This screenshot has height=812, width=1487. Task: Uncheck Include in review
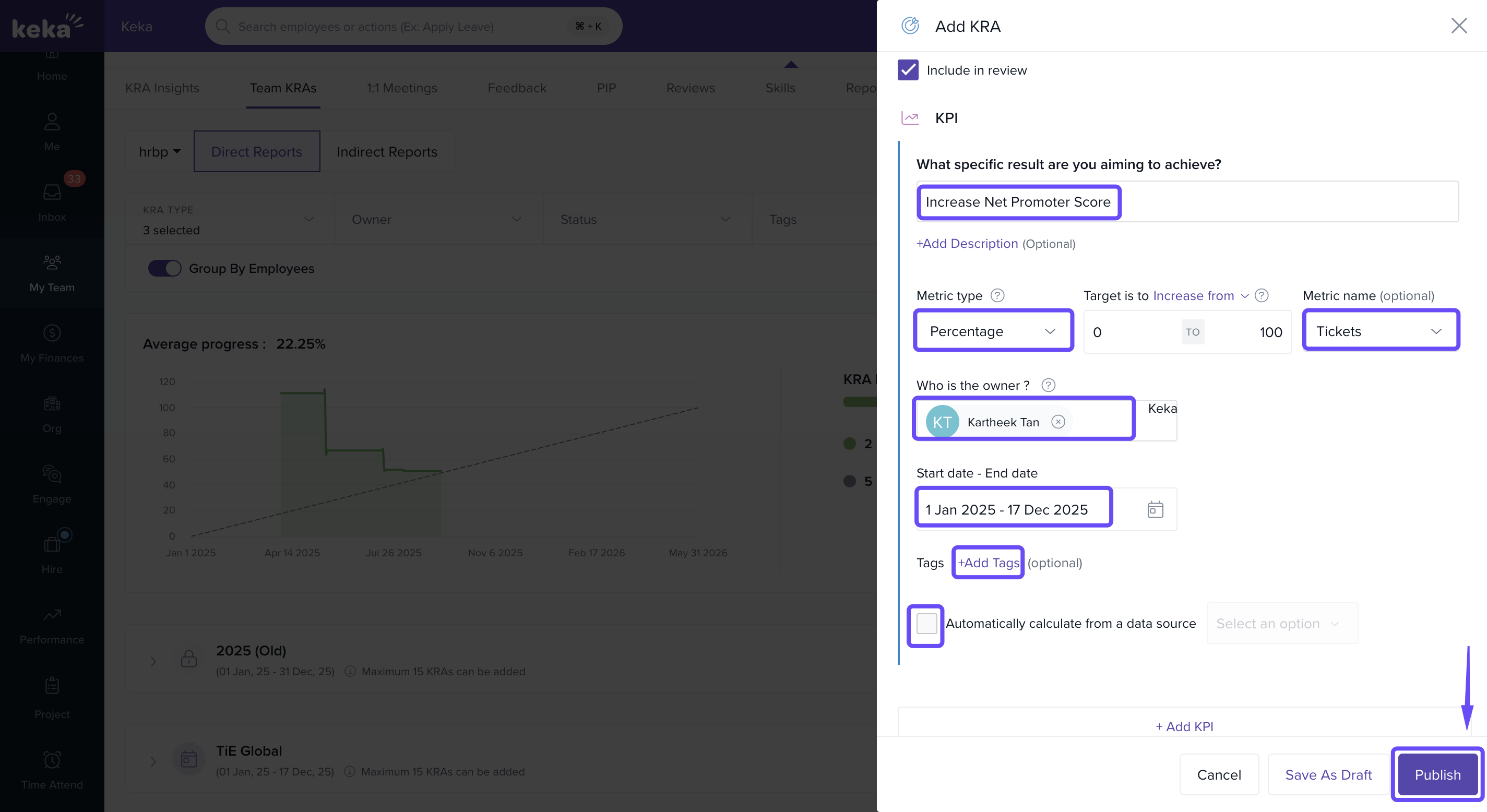908,70
